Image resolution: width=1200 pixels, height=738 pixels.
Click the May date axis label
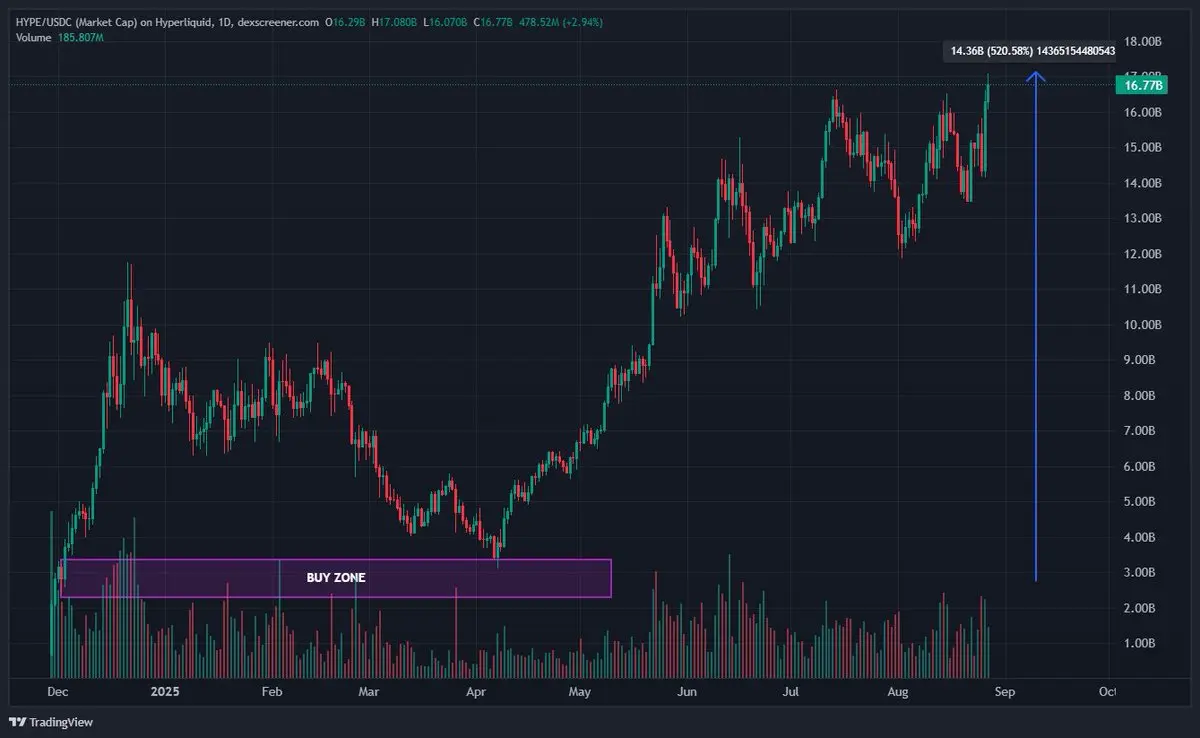click(580, 691)
